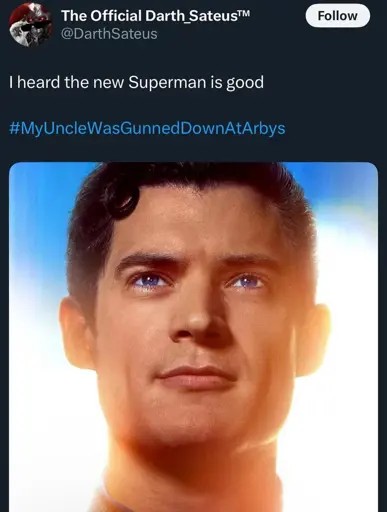Open the #MyUncleWasGunnedDownAtArbys hashtag
Image resolution: width=387 pixels, height=512 pixels.
pos(147,129)
